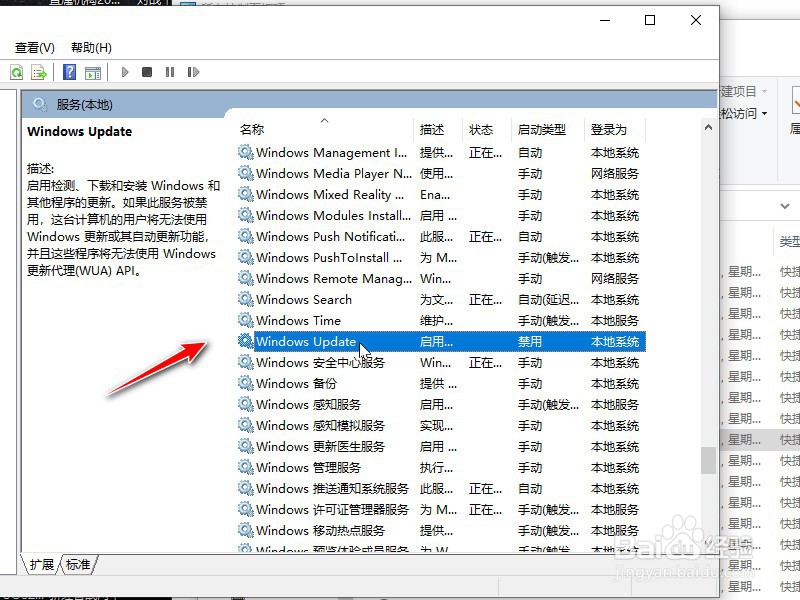Restart the service with the restart icon
Viewport: 800px width, 600px height.
click(x=193, y=72)
